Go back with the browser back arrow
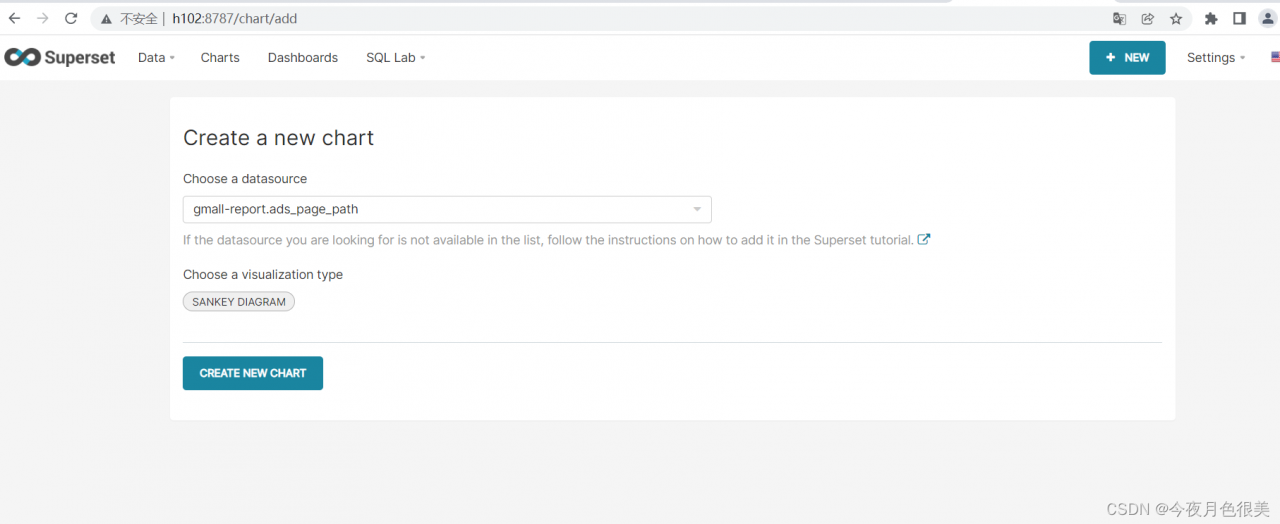1280x524 pixels. coord(14,18)
